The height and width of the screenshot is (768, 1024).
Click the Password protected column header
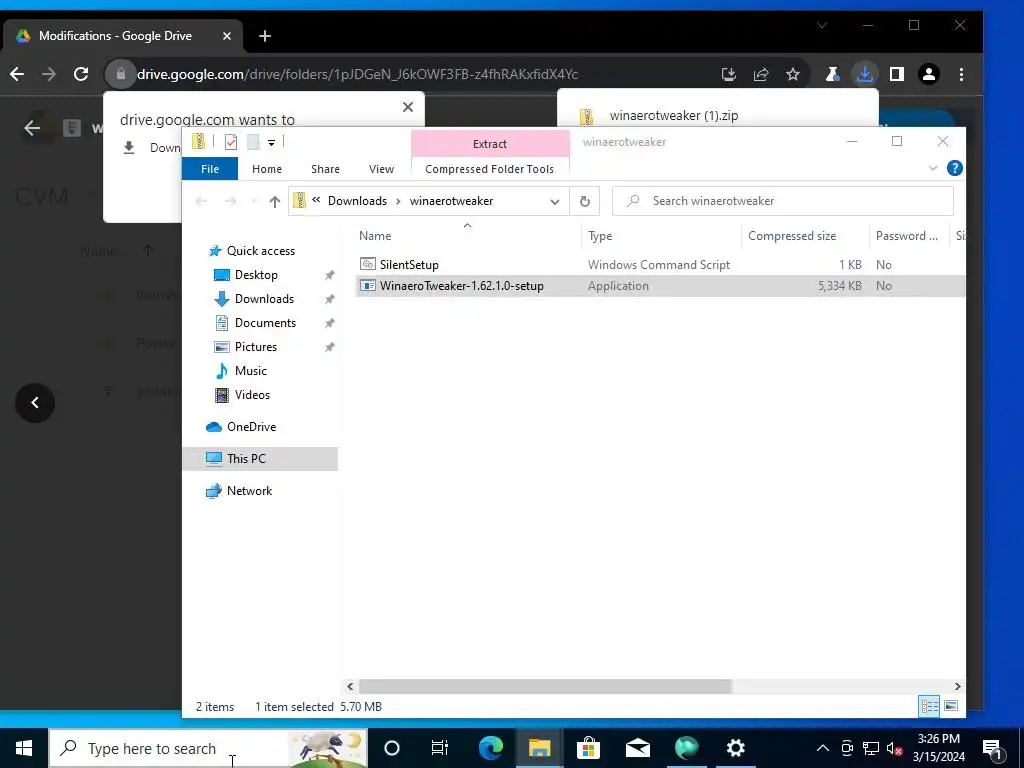[x=906, y=236]
